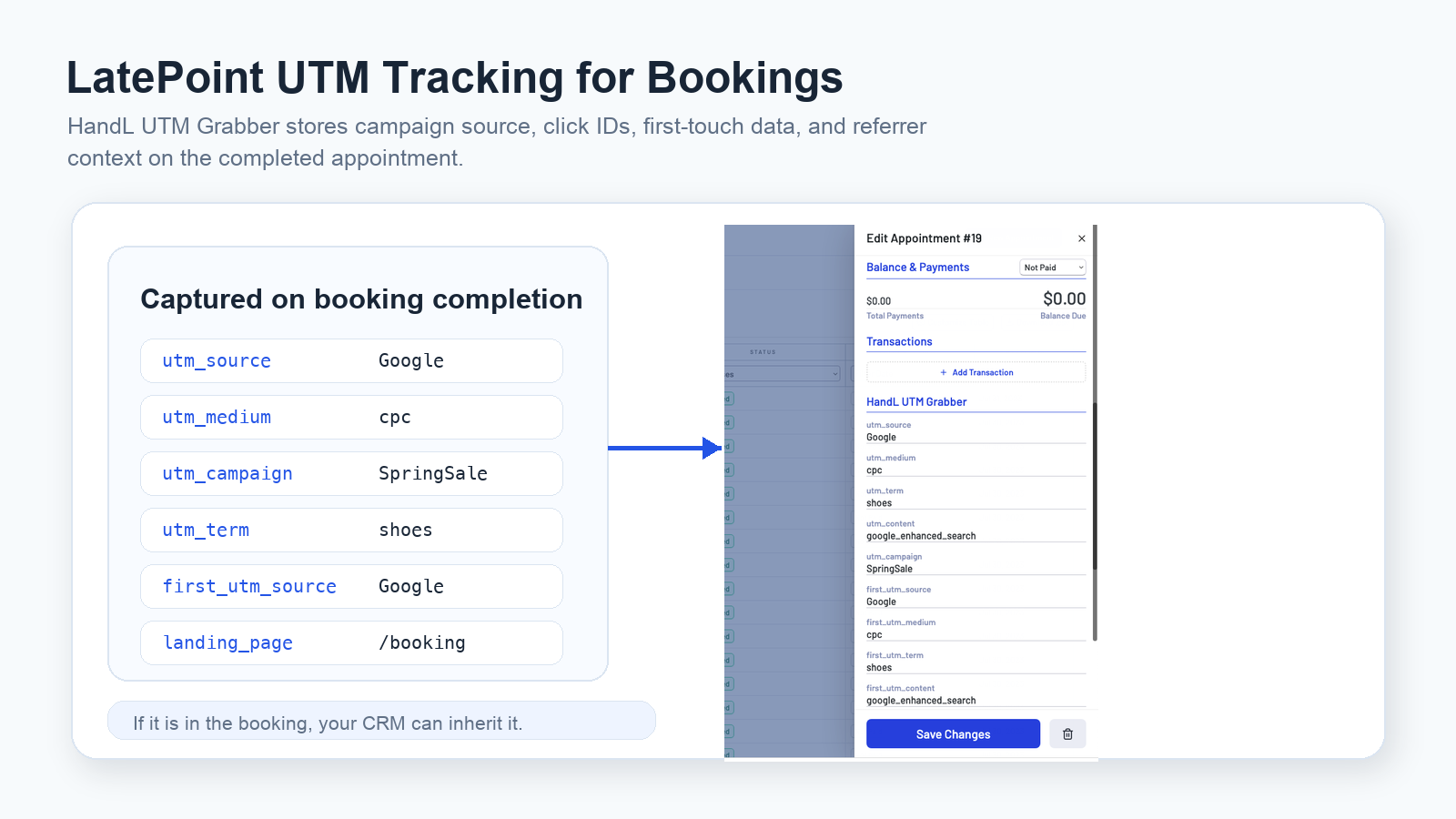The height and width of the screenshot is (819, 1456).
Task: Click the utm_campaign SpringSale card row
Action: click(x=351, y=474)
